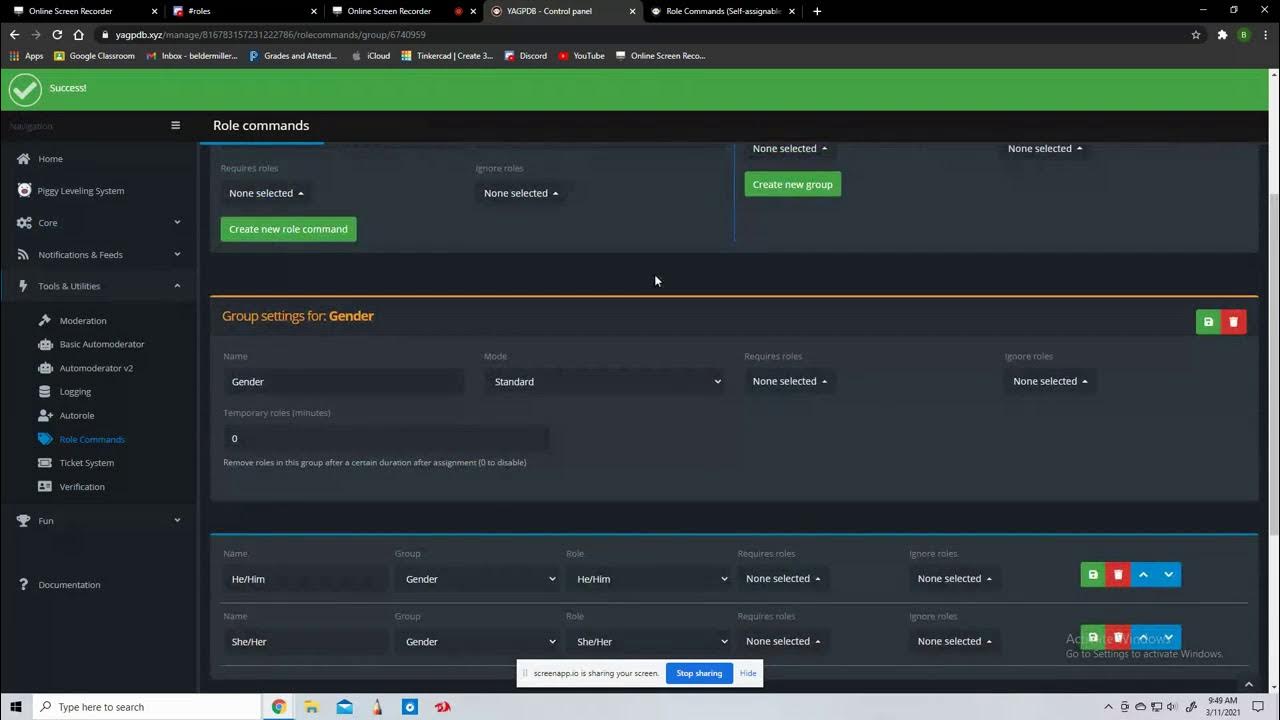
Task: Click Create new role command button
Action: tap(288, 229)
